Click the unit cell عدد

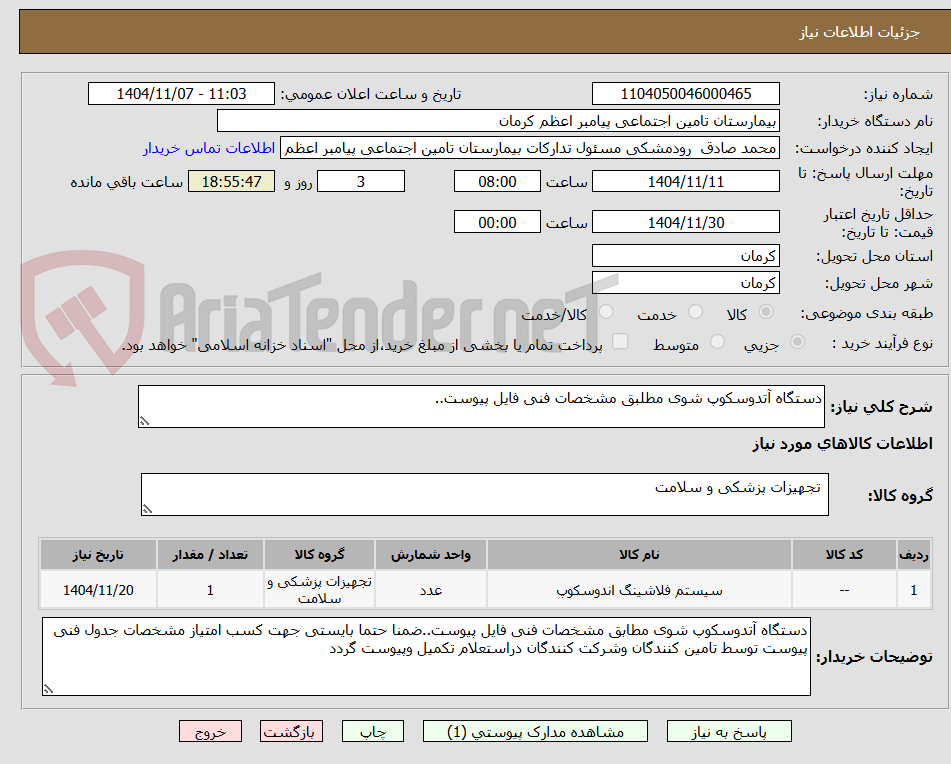(431, 590)
